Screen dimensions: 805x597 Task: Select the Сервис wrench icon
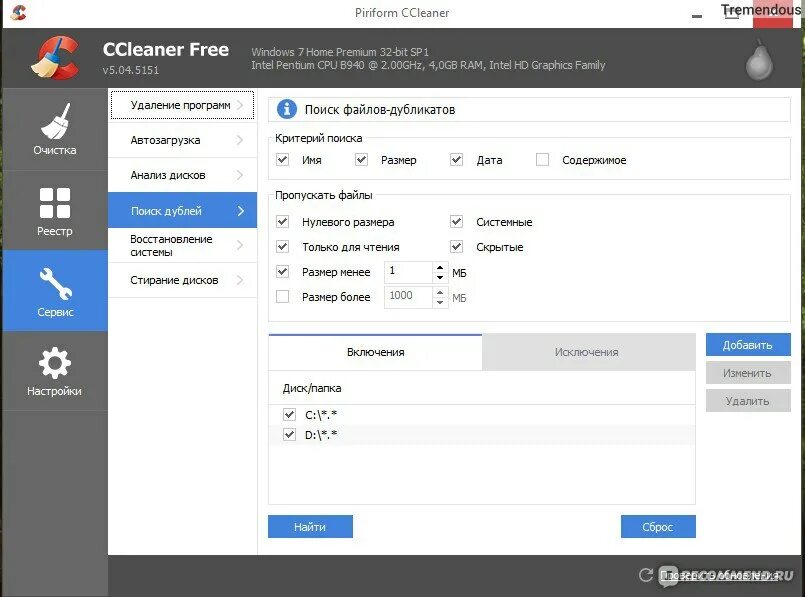55,283
